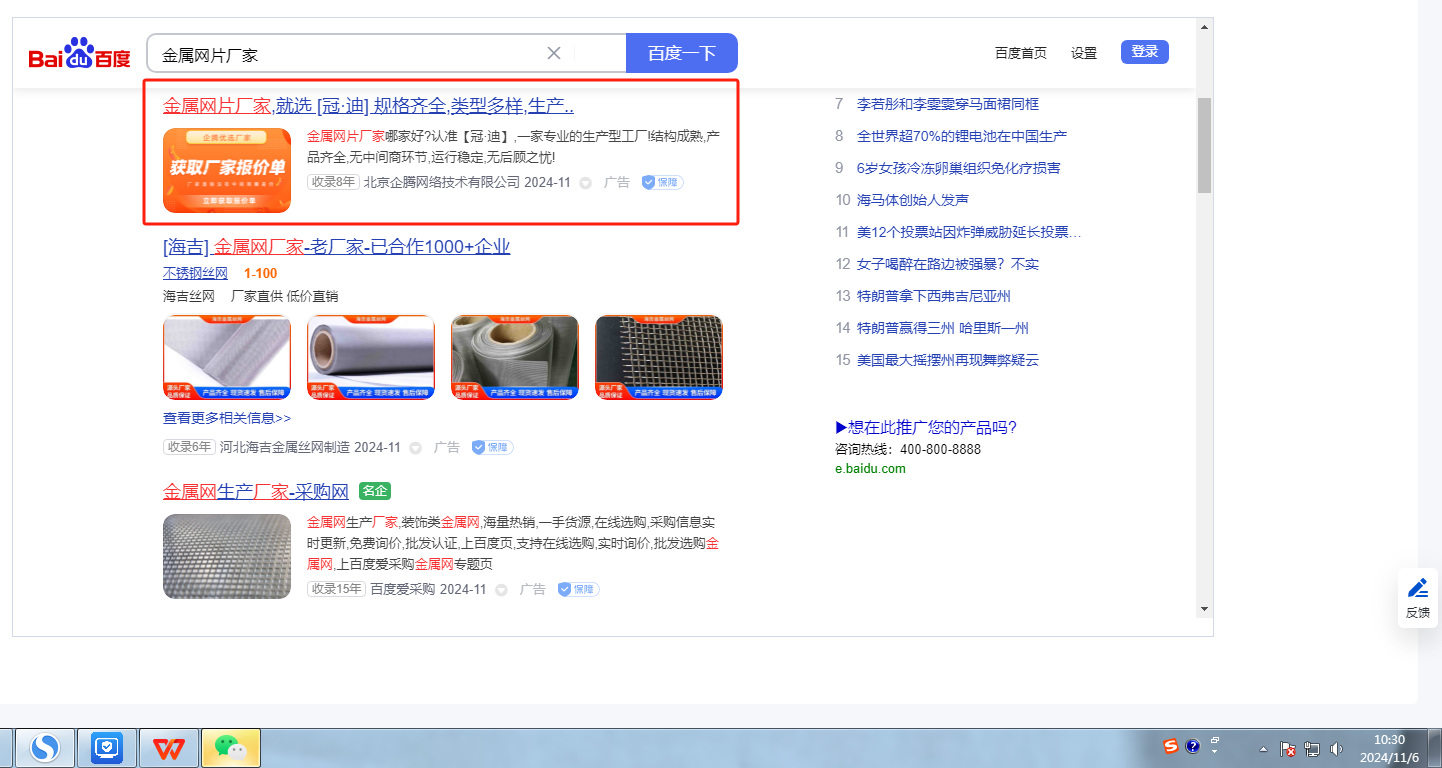Open the language bar options arrow
1442x768 pixels.
coord(1215,750)
